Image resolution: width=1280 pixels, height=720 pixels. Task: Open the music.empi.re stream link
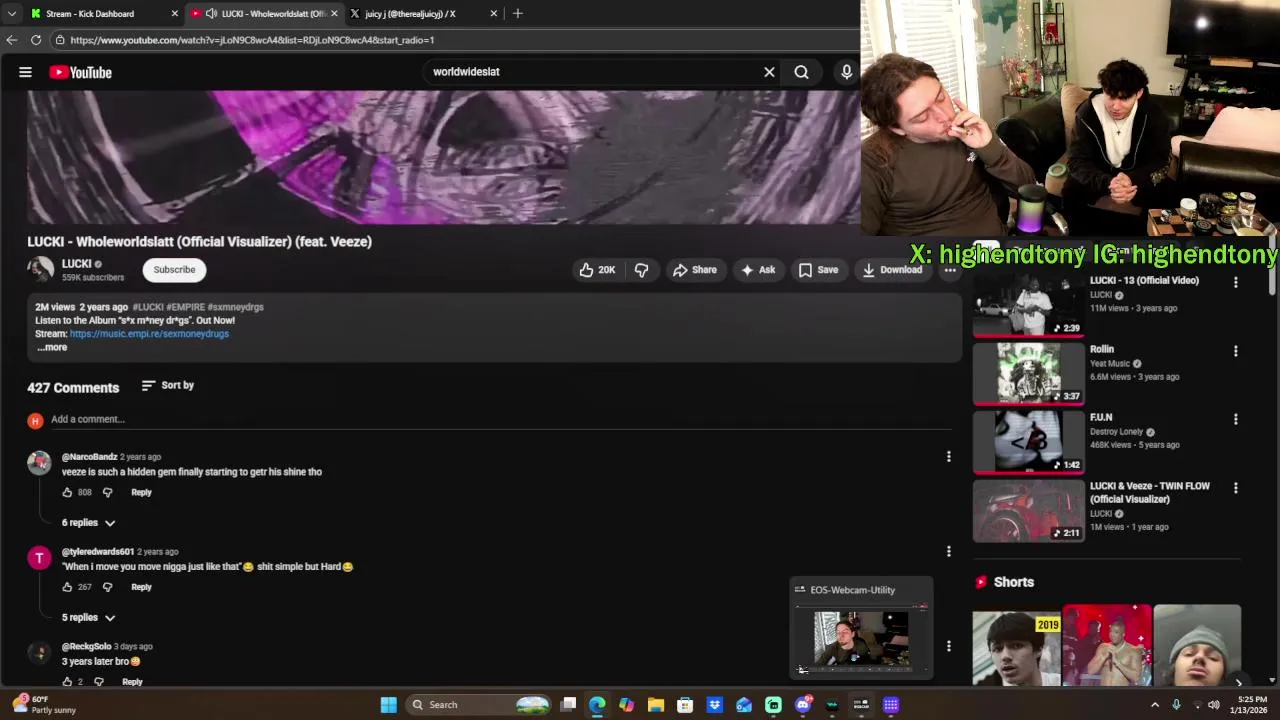coord(149,334)
